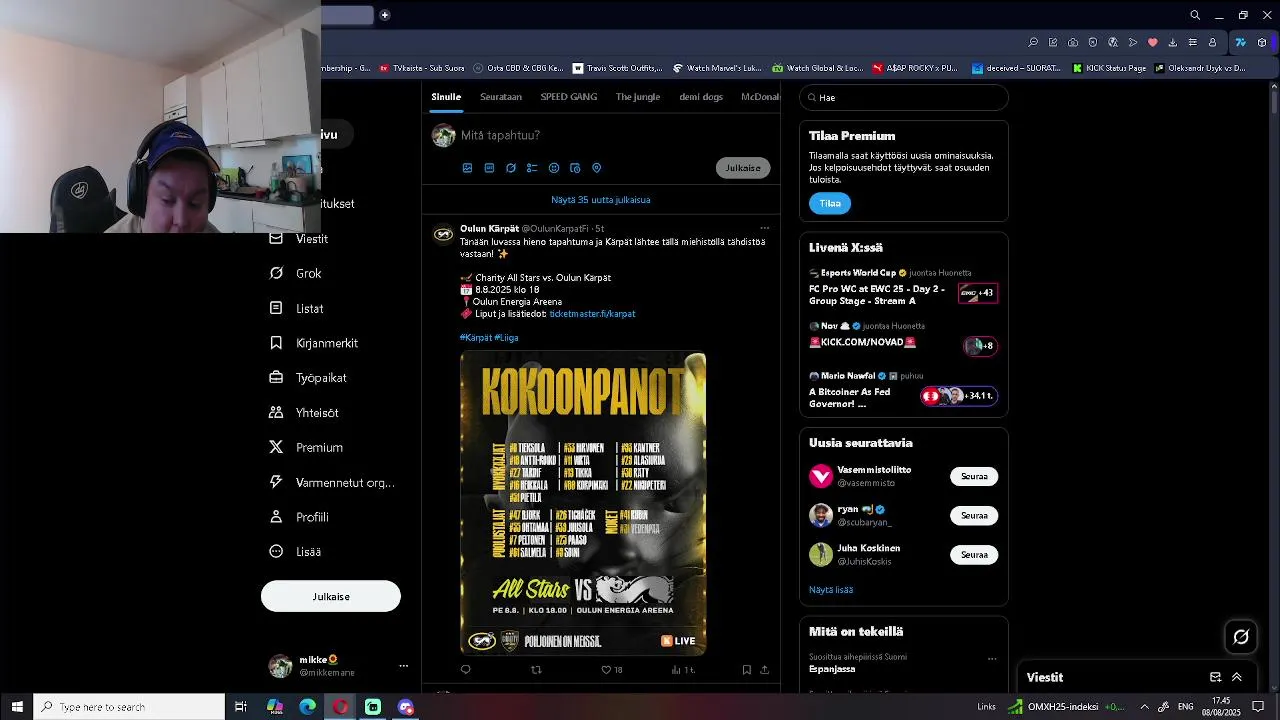View analytics of the Oulun Kärpät post
Viewport: 1280px width, 720px height.
coord(683,670)
